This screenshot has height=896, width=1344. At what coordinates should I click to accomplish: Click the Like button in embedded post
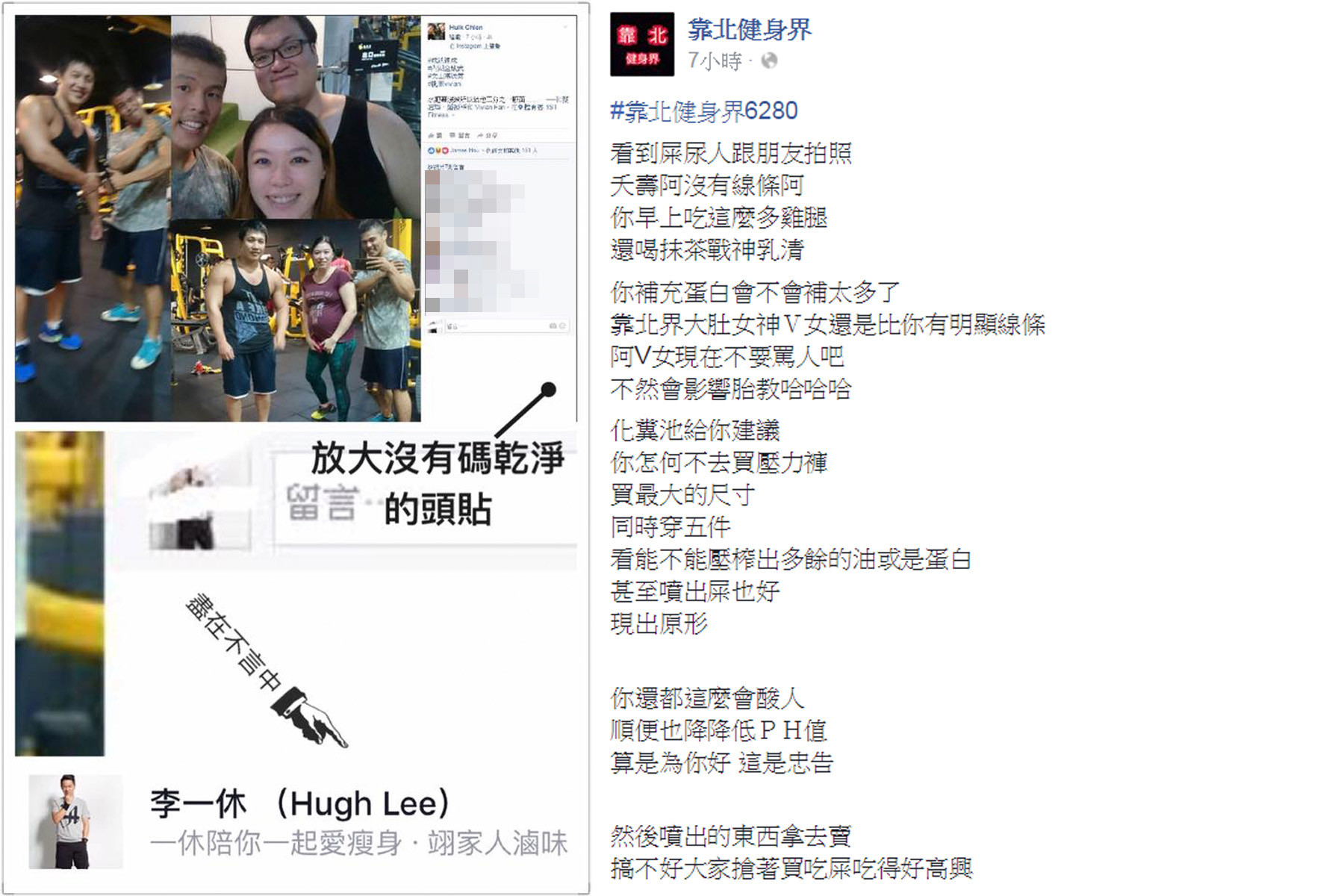point(435,135)
